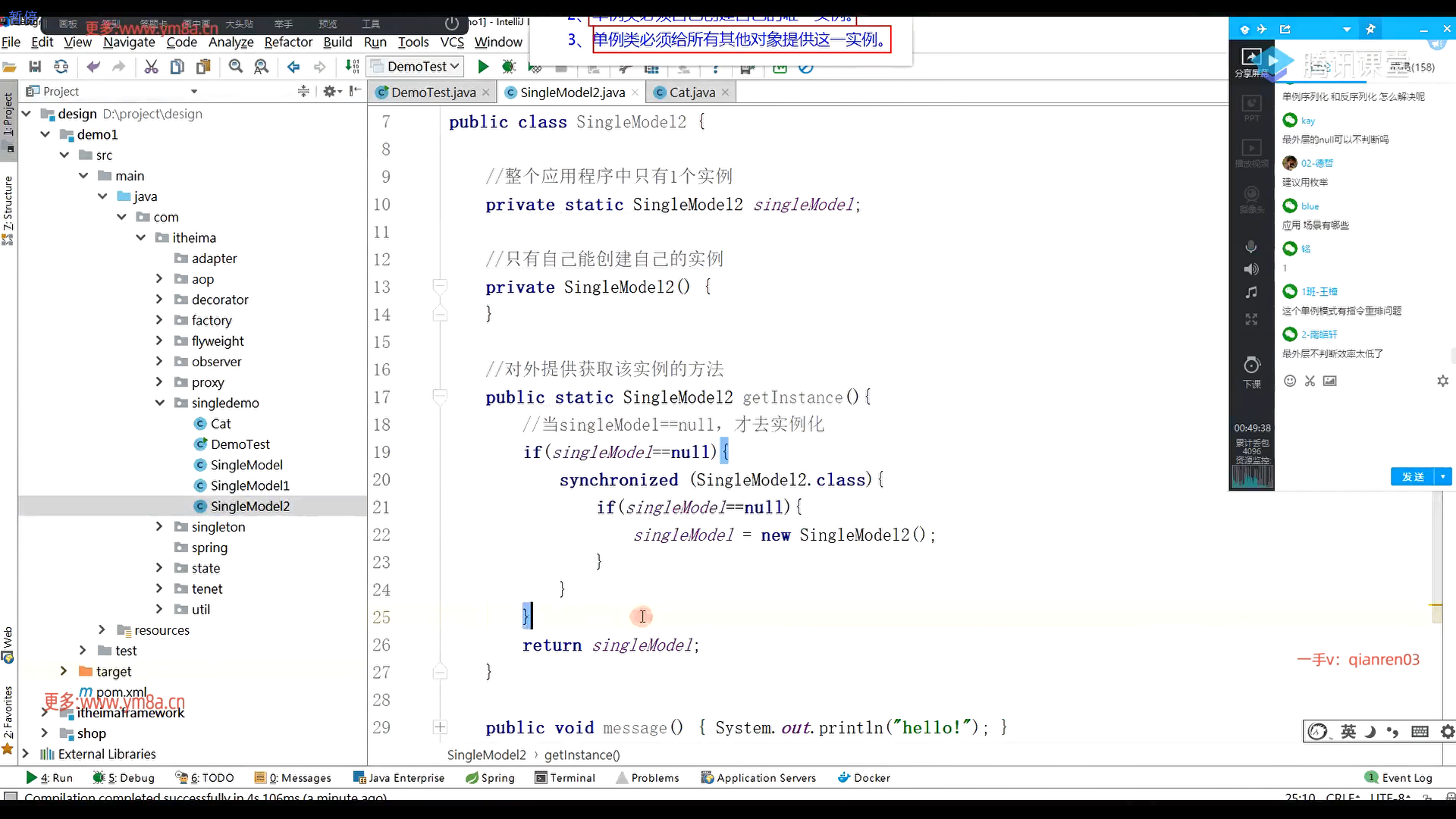Image resolution: width=1456 pixels, height=819 pixels.
Task: Switch to the Cat.java tab
Action: point(692,93)
